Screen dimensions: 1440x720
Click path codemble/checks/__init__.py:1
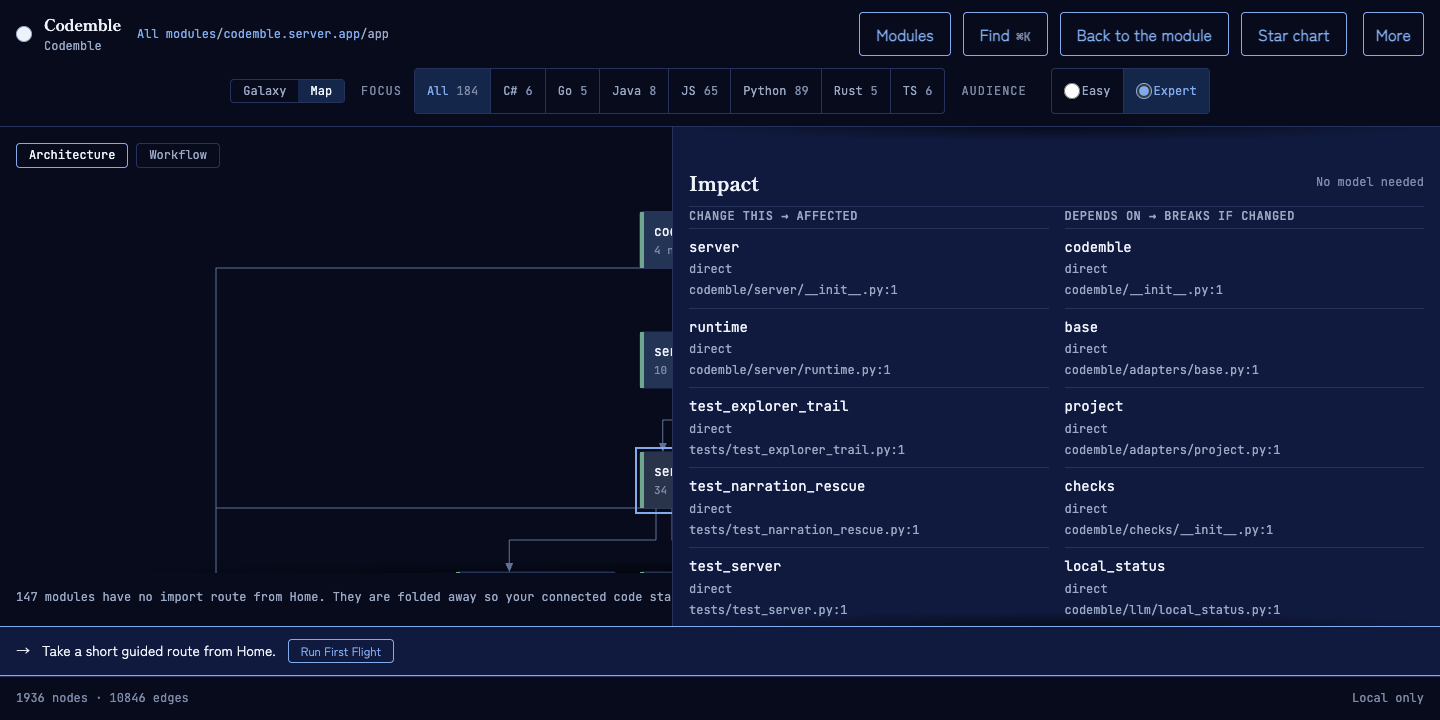pyautogui.click(x=1169, y=530)
